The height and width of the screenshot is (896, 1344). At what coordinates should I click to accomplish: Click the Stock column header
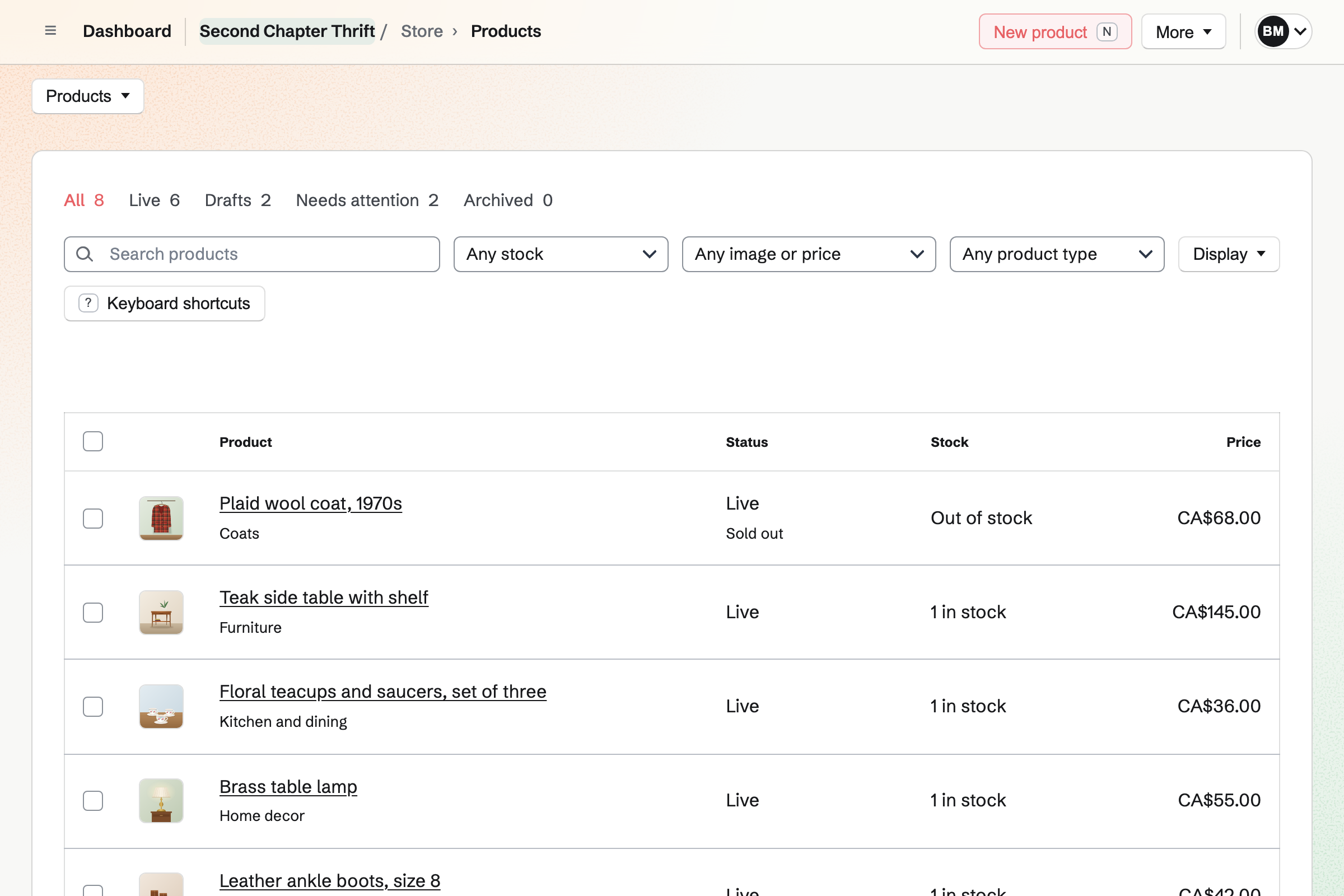949,442
